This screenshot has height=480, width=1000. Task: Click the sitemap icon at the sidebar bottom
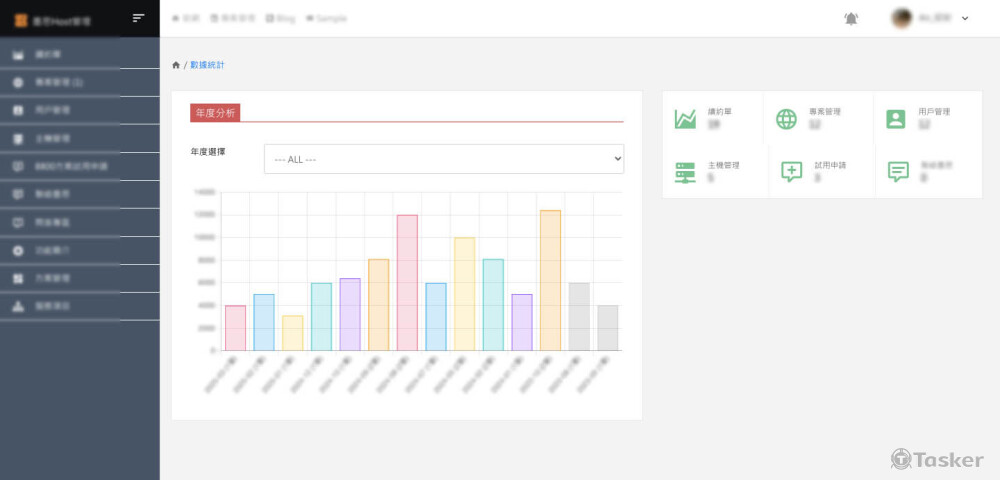(18, 306)
